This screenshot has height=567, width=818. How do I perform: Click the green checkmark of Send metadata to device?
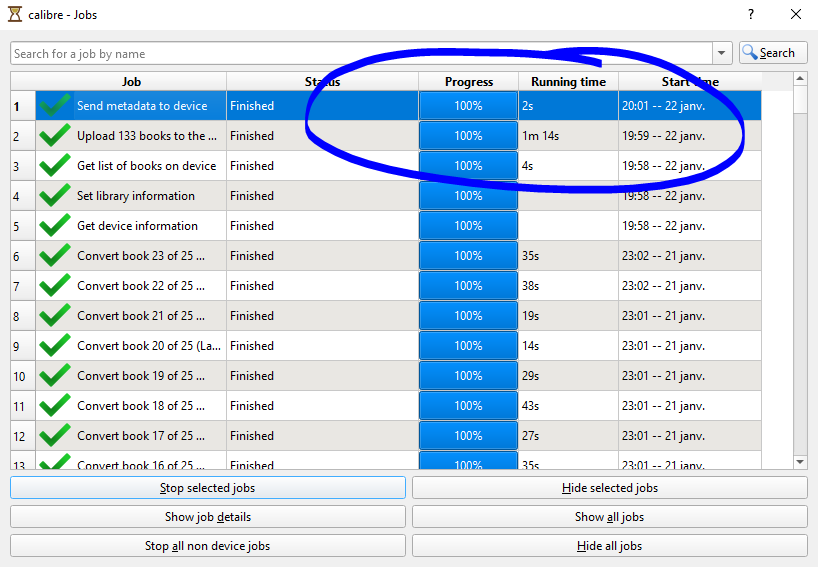coord(55,105)
